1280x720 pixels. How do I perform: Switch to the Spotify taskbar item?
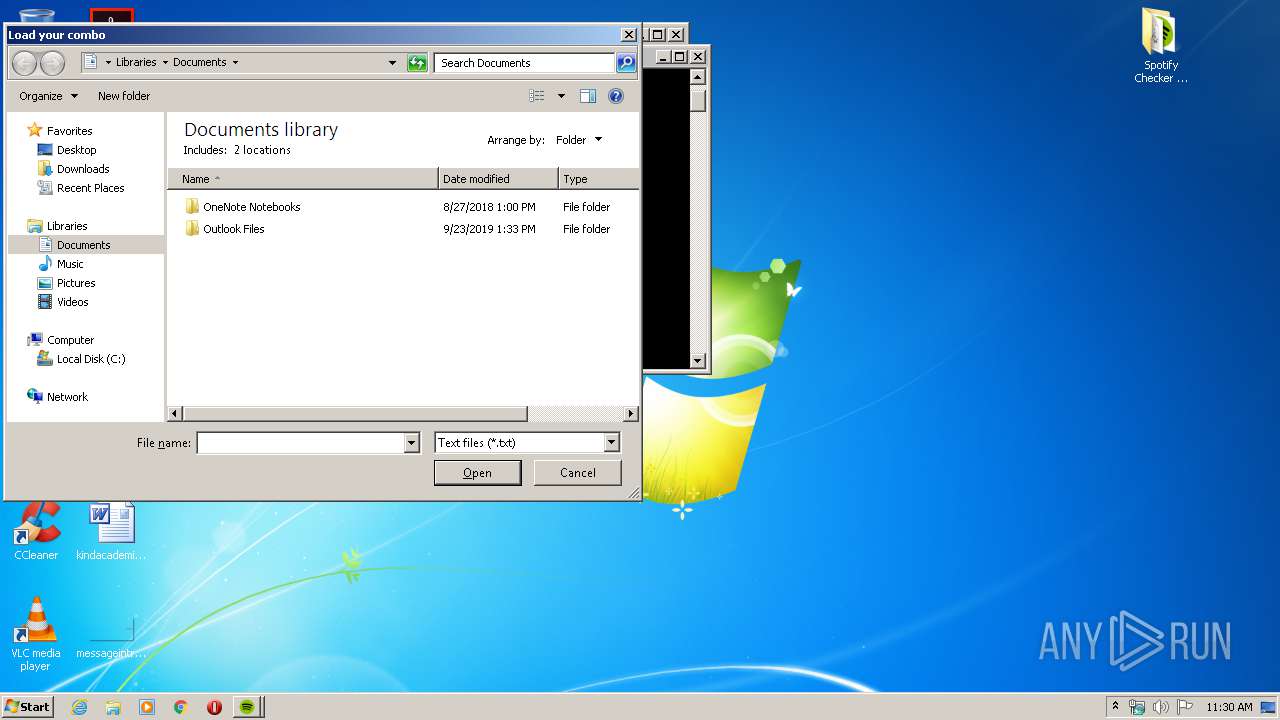[x=248, y=707]
